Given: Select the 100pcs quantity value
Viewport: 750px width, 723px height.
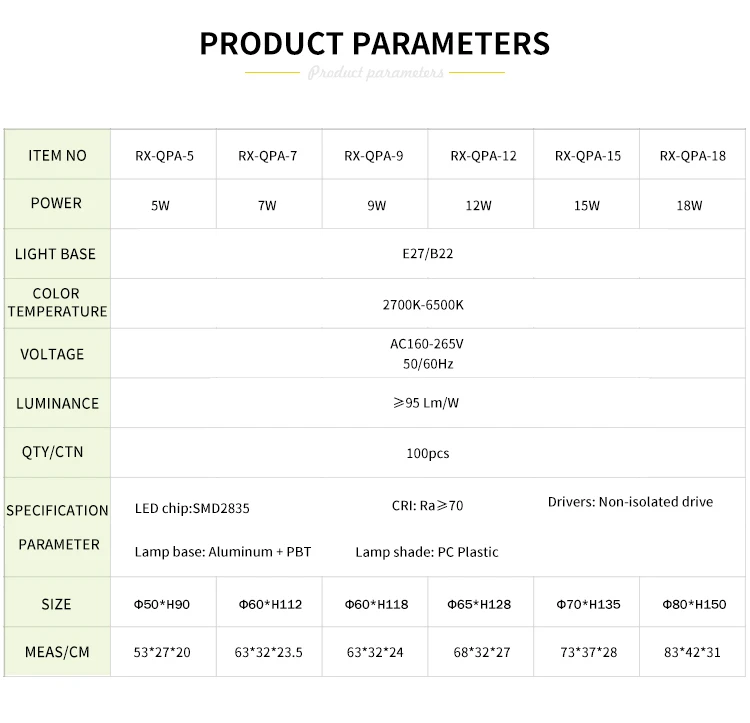Looking at the screenshot, I should (x=427, y=453).
